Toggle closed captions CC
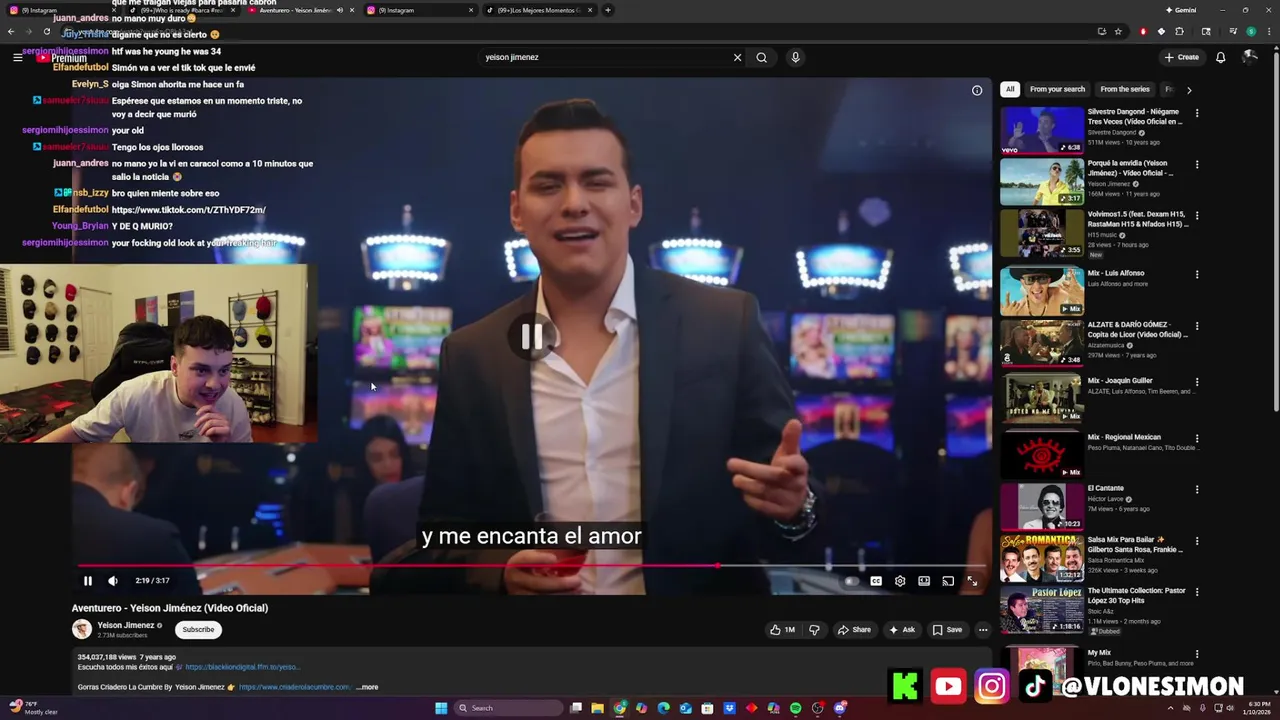This screenshot has height=720, width=1280. click(x=876, y=581)
